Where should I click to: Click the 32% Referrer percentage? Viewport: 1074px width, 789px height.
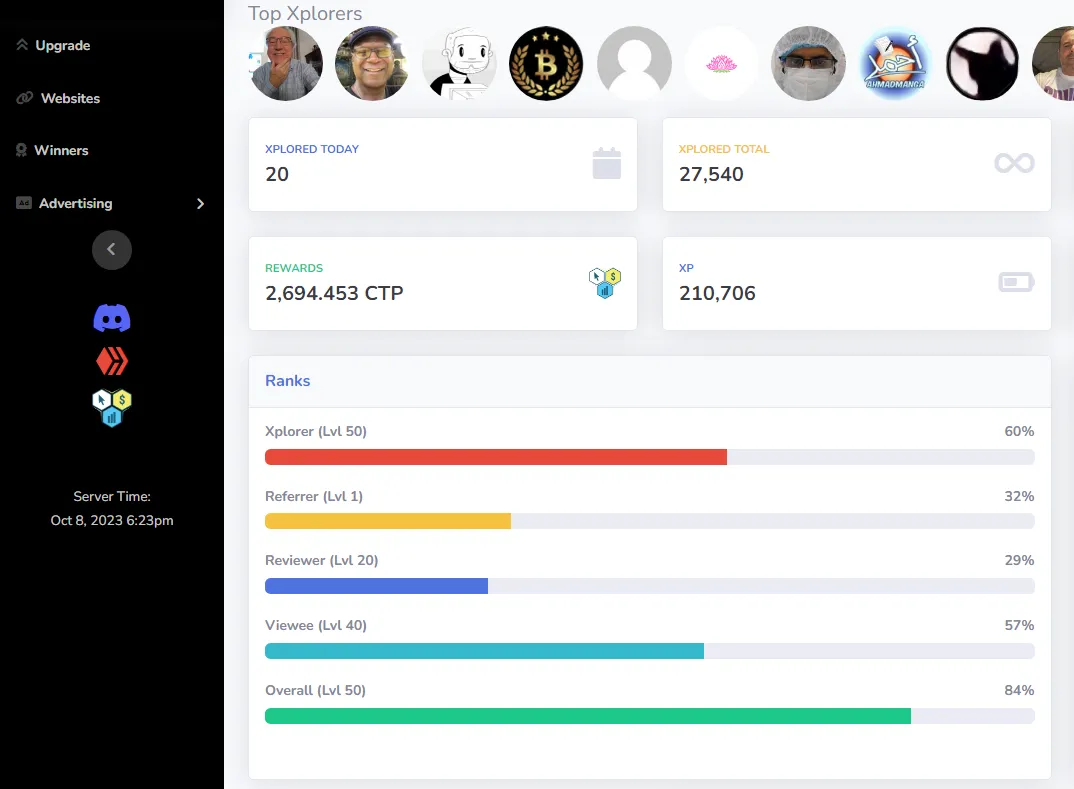click(x=1019, y=496)
